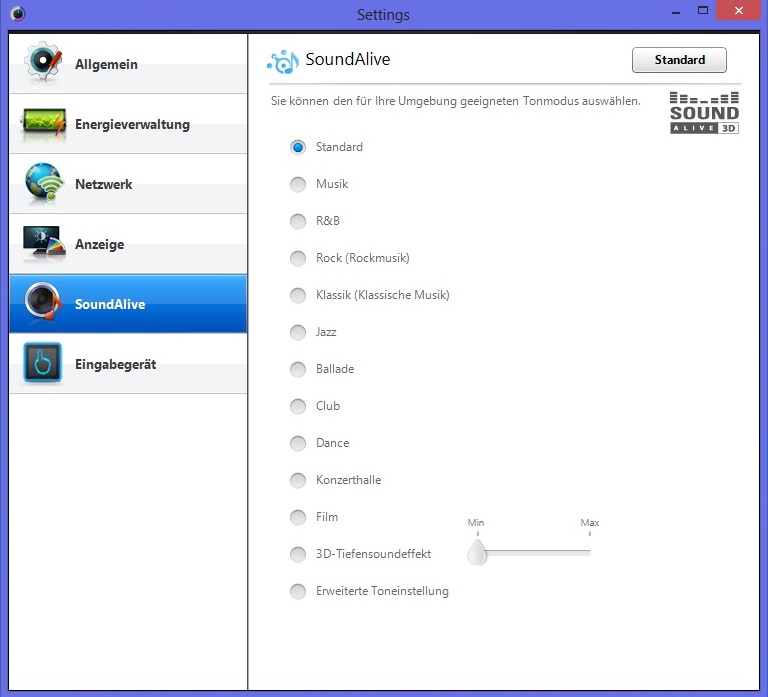Select the SoundAlive category label
Image resolution: width=768 pixels, height=697 pixels.
click(x=110, y=304)
